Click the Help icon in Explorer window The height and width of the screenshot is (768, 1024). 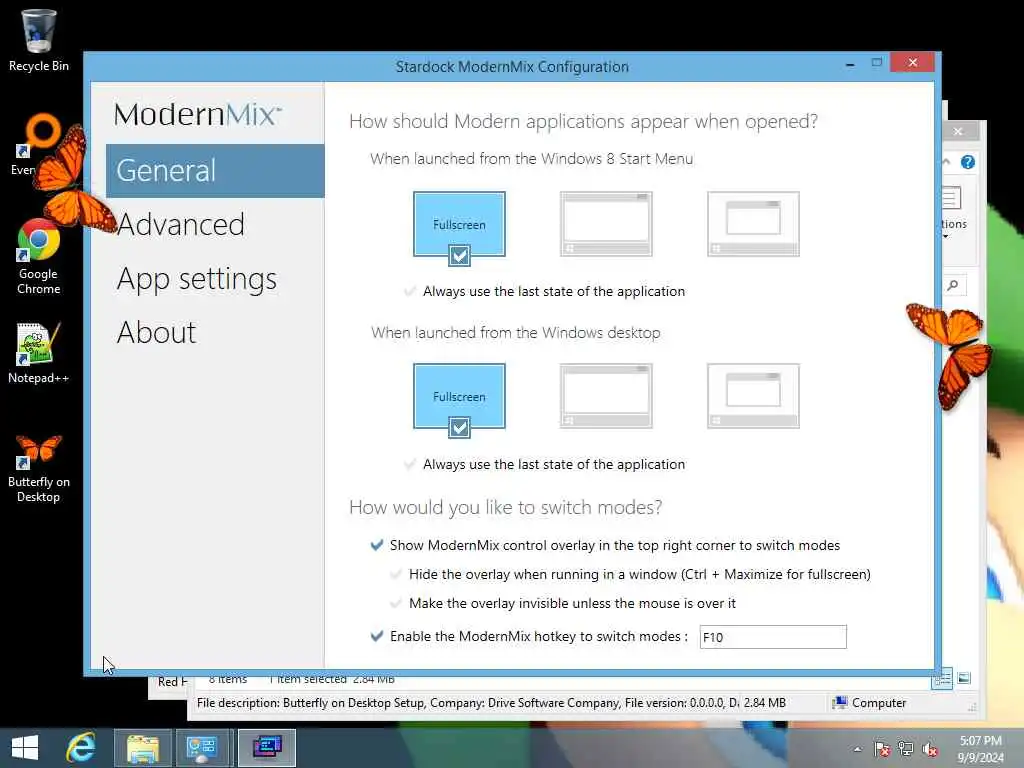tap(967, 162)
